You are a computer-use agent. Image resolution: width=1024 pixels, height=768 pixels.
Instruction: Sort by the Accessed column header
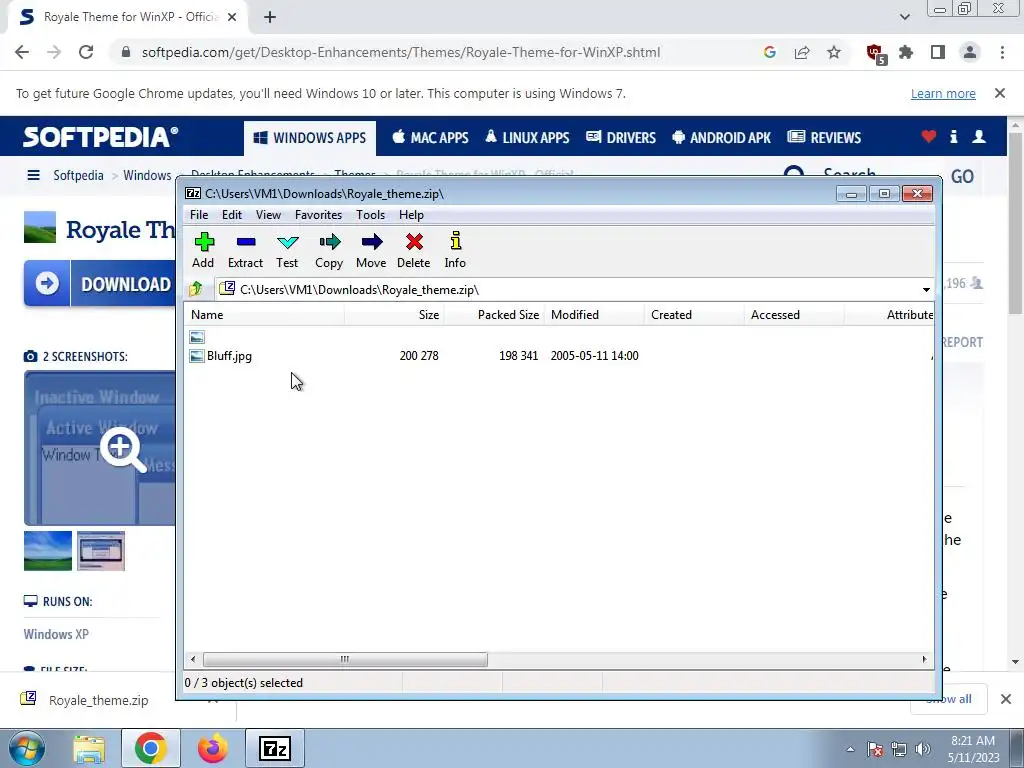(794, 315)
